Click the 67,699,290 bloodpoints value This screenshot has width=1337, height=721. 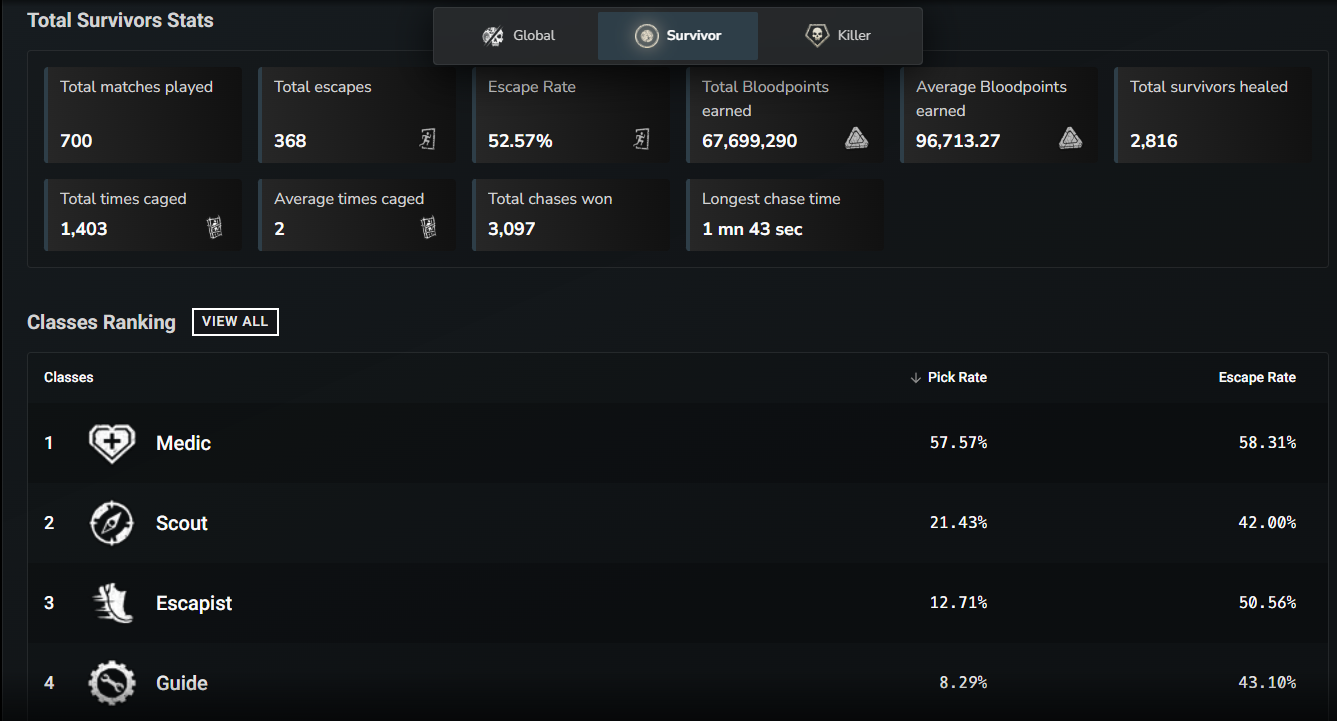[750, 141]
